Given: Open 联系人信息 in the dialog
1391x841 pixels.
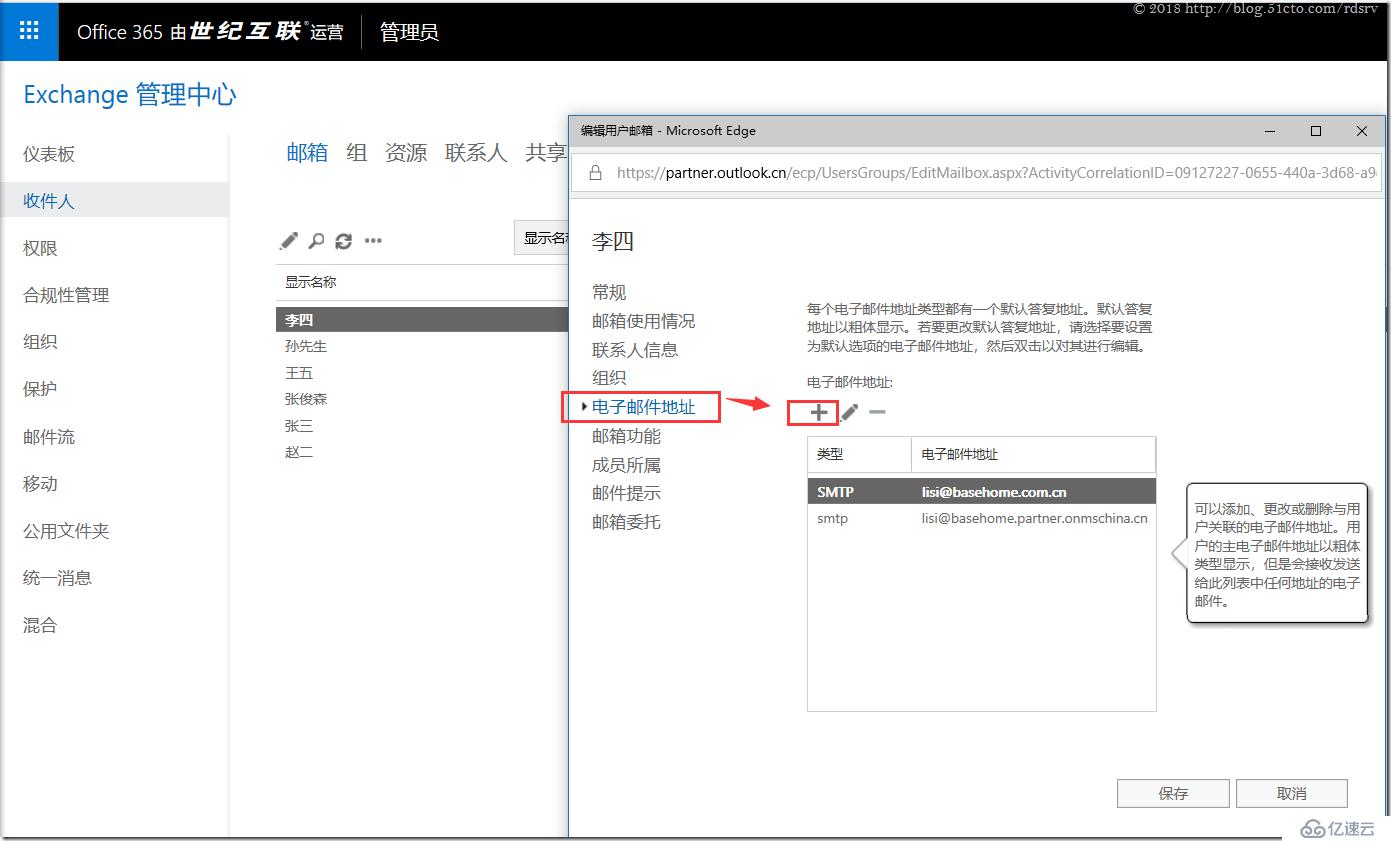Looking at the screenshot, I should click(635, 350).
